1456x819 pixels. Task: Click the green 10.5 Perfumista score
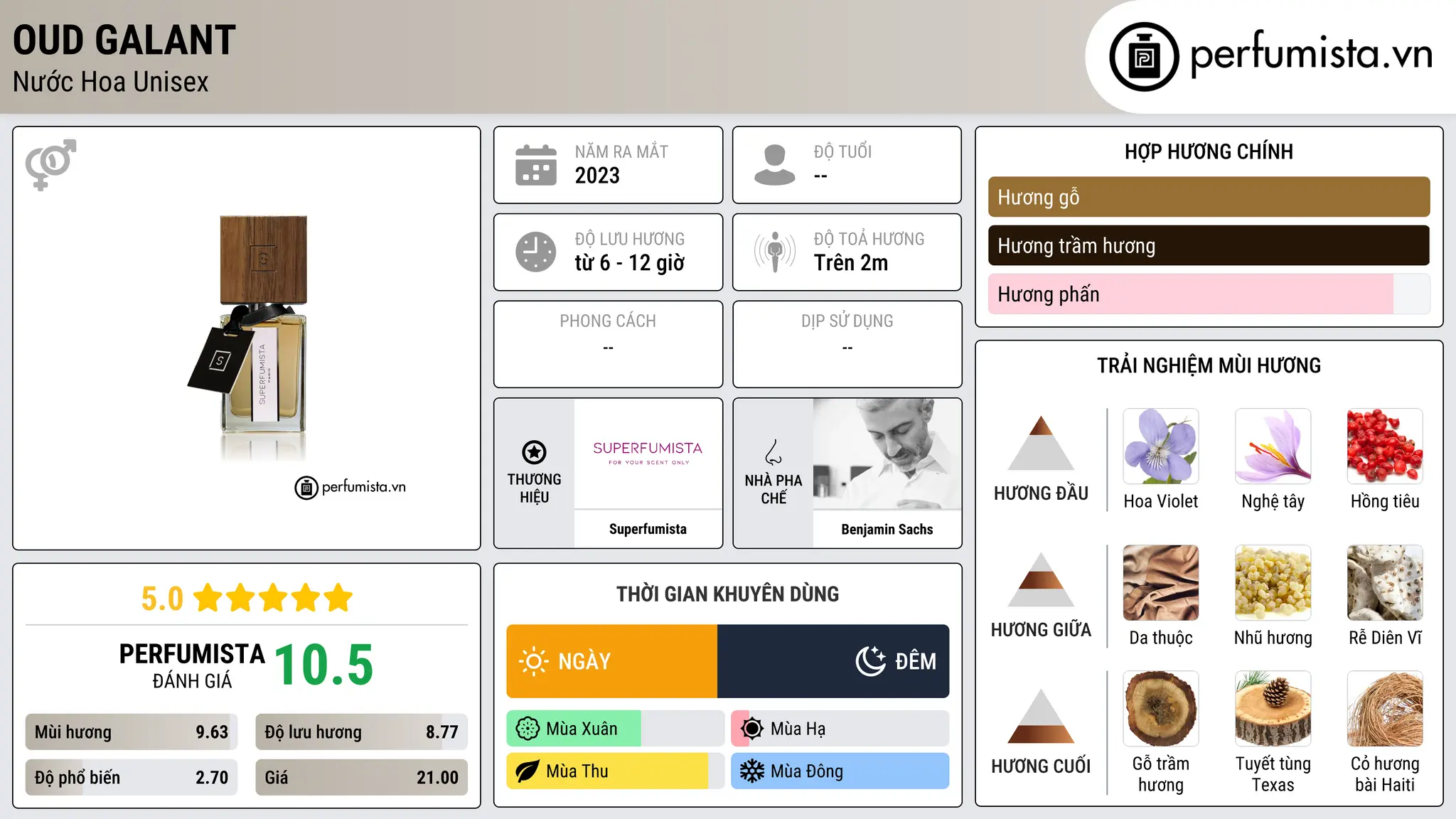pyautogui.click(x=323, y=665)
